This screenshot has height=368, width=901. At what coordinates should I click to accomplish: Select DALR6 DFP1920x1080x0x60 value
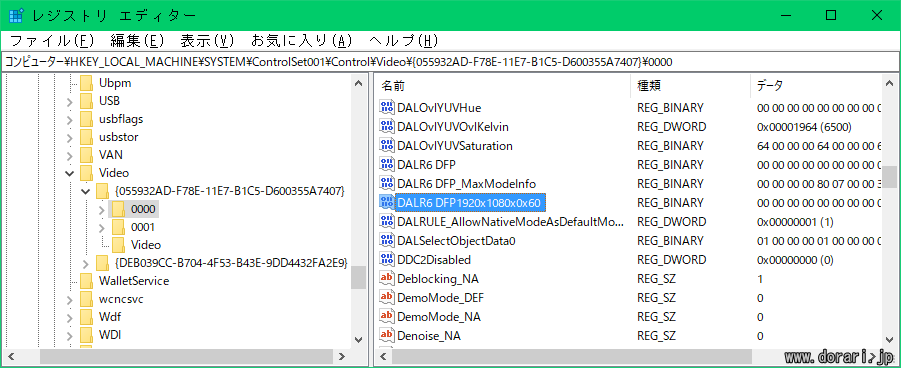point(471,202)
